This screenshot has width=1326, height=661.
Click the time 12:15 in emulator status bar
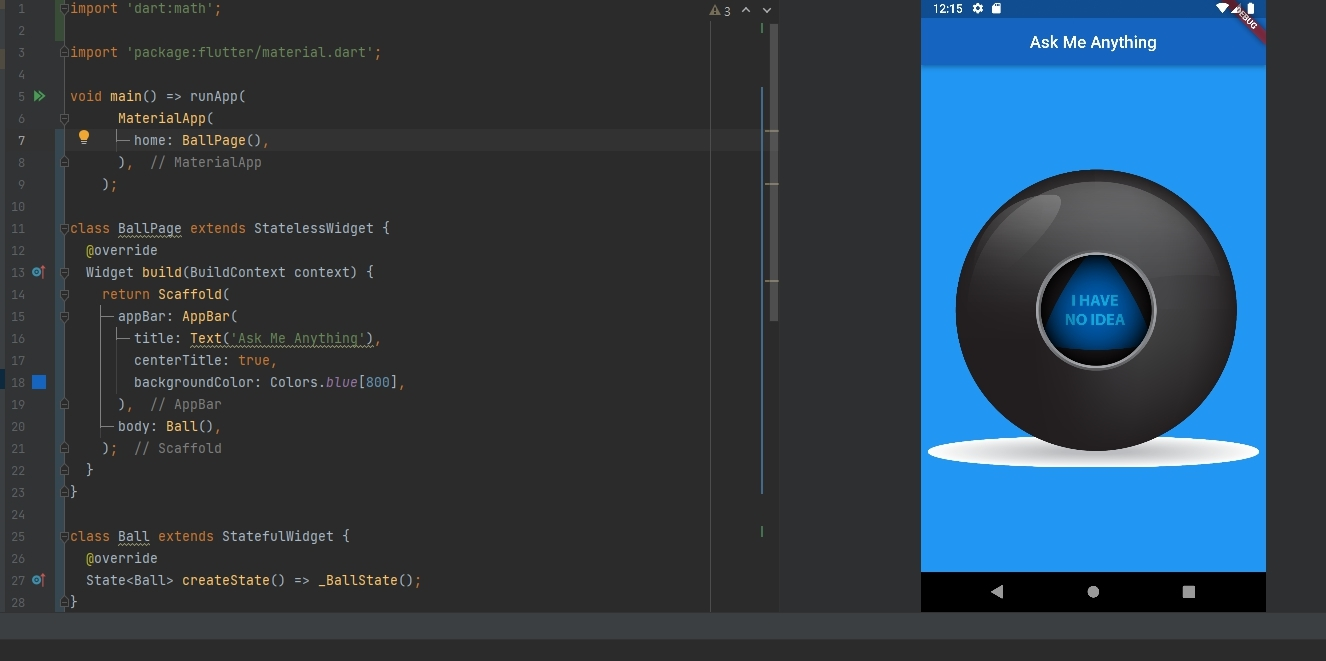coord(947,8)
